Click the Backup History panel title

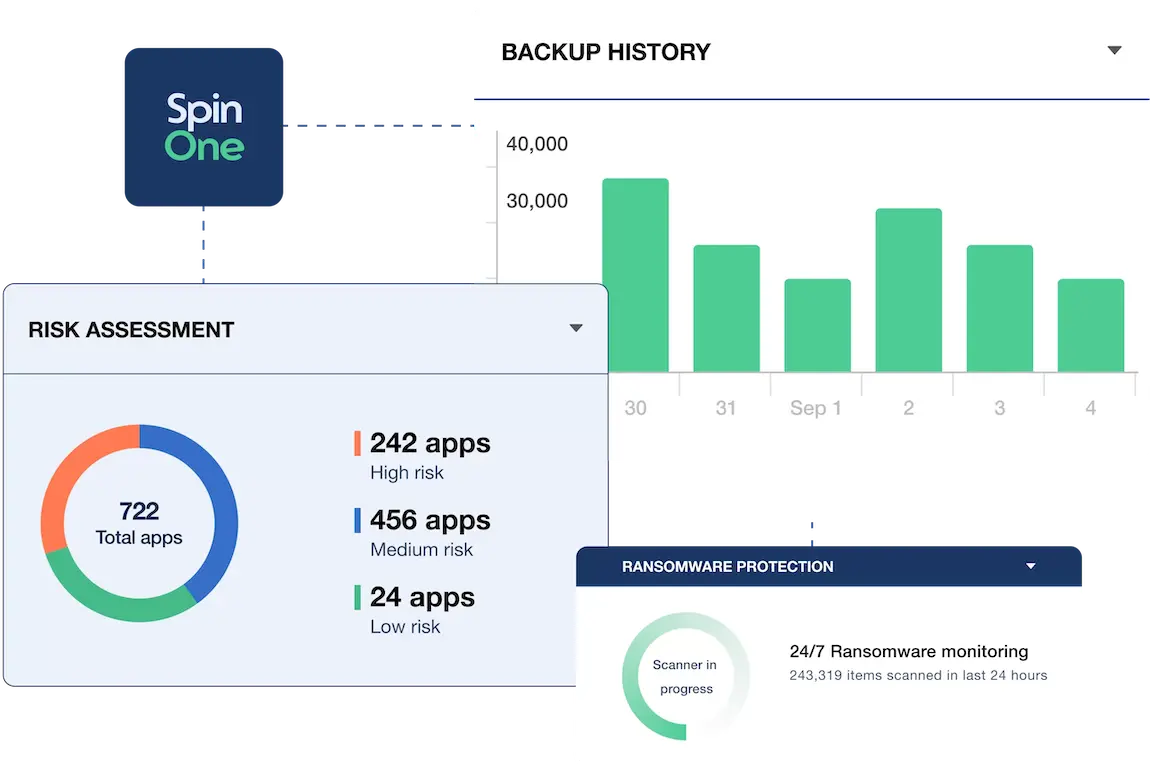tap(605, 52)
